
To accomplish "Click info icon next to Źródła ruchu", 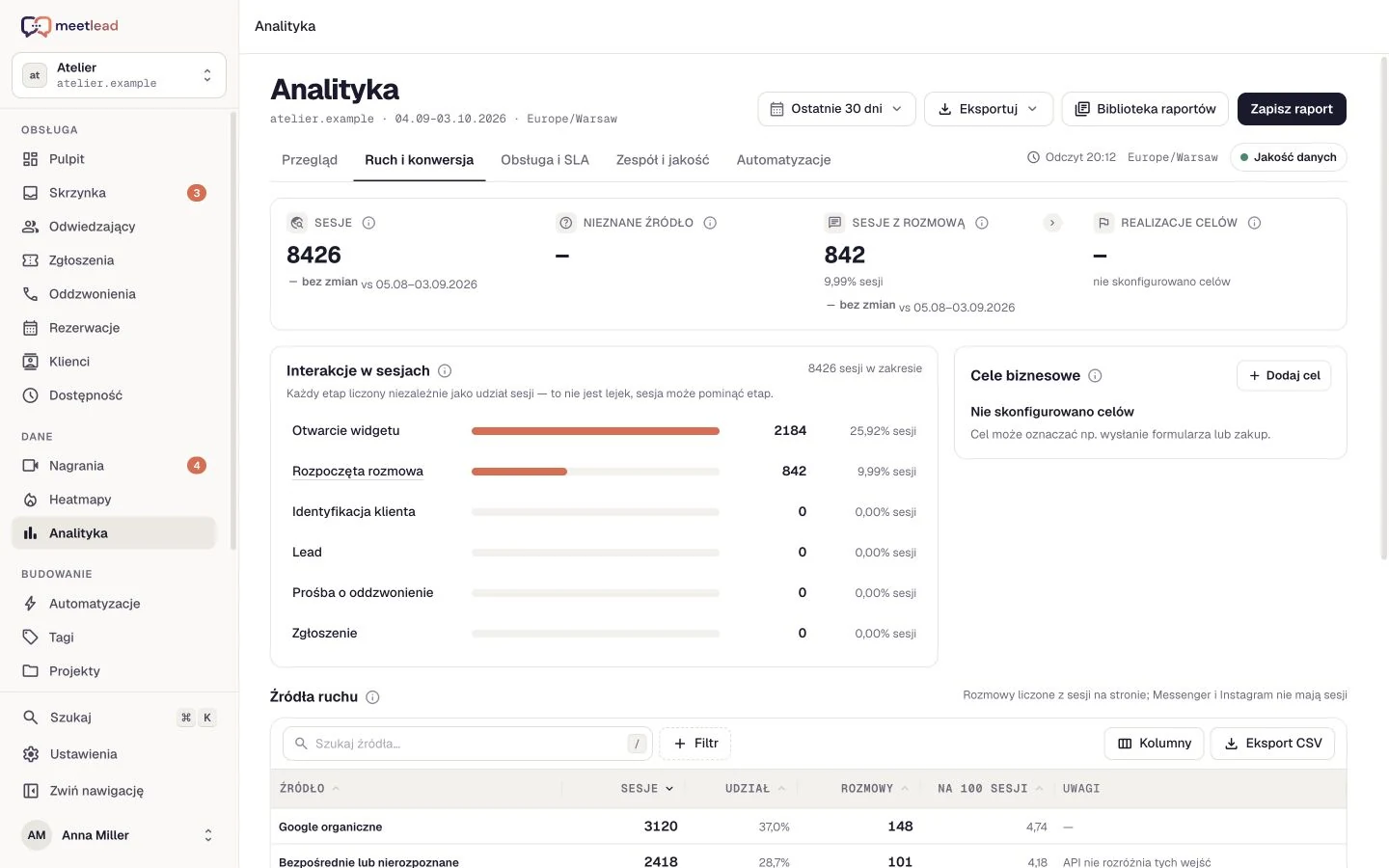I will pos(372,697).
